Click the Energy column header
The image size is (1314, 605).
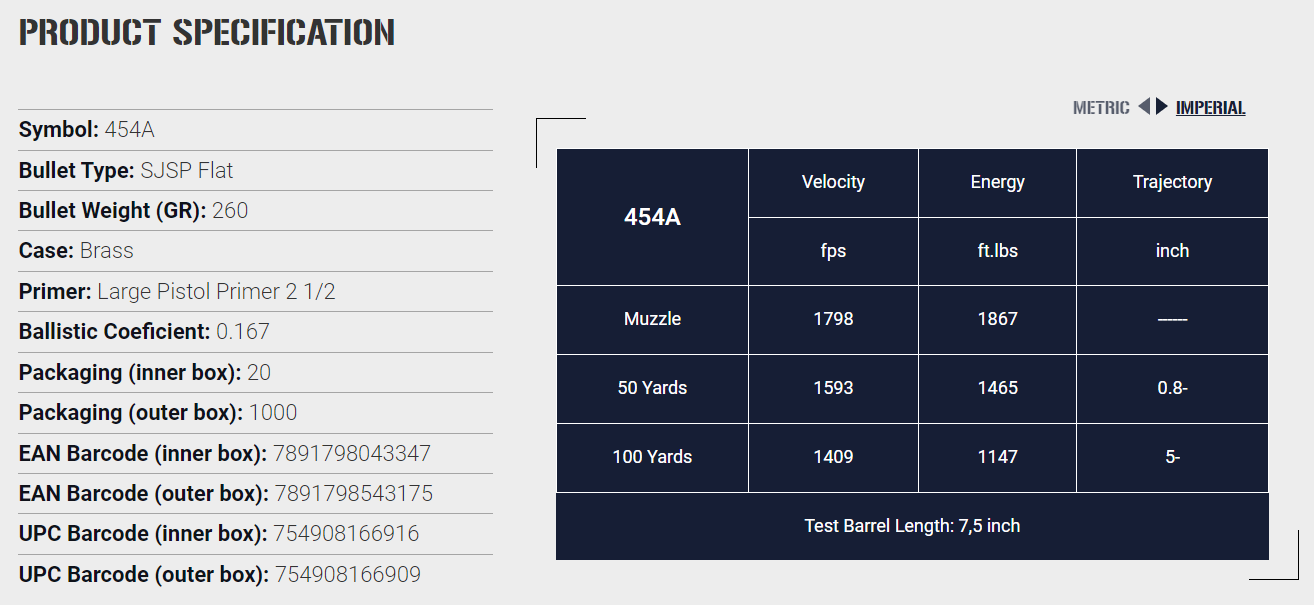point(997,183)
